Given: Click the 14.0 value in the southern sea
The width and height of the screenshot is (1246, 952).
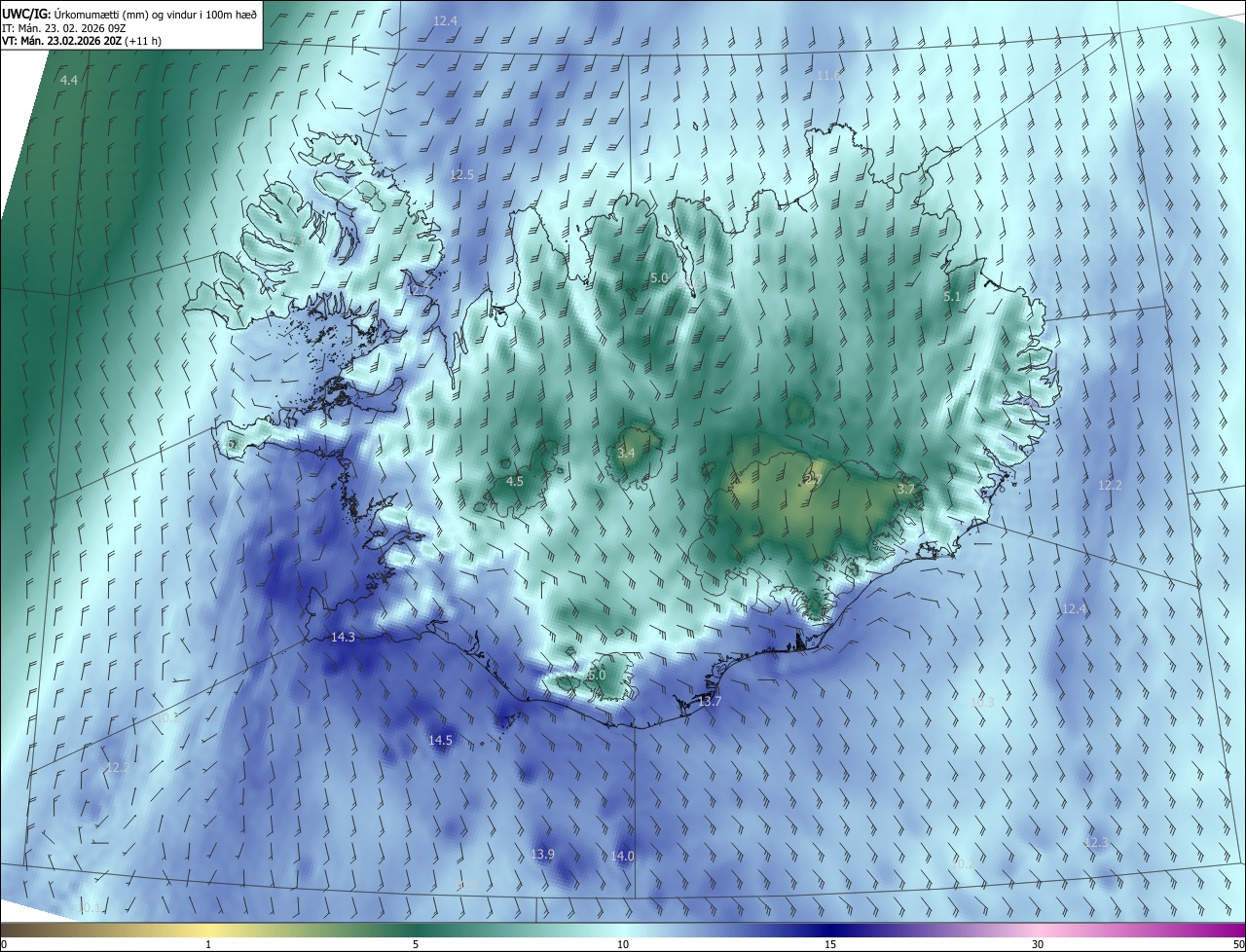Looking at the screenshot, I should [622, 857].
